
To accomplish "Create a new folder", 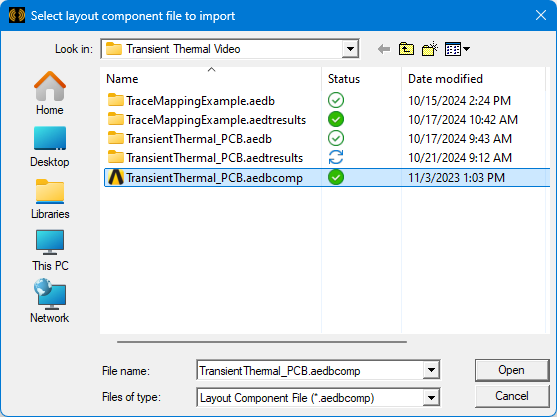I will (429, 49).
